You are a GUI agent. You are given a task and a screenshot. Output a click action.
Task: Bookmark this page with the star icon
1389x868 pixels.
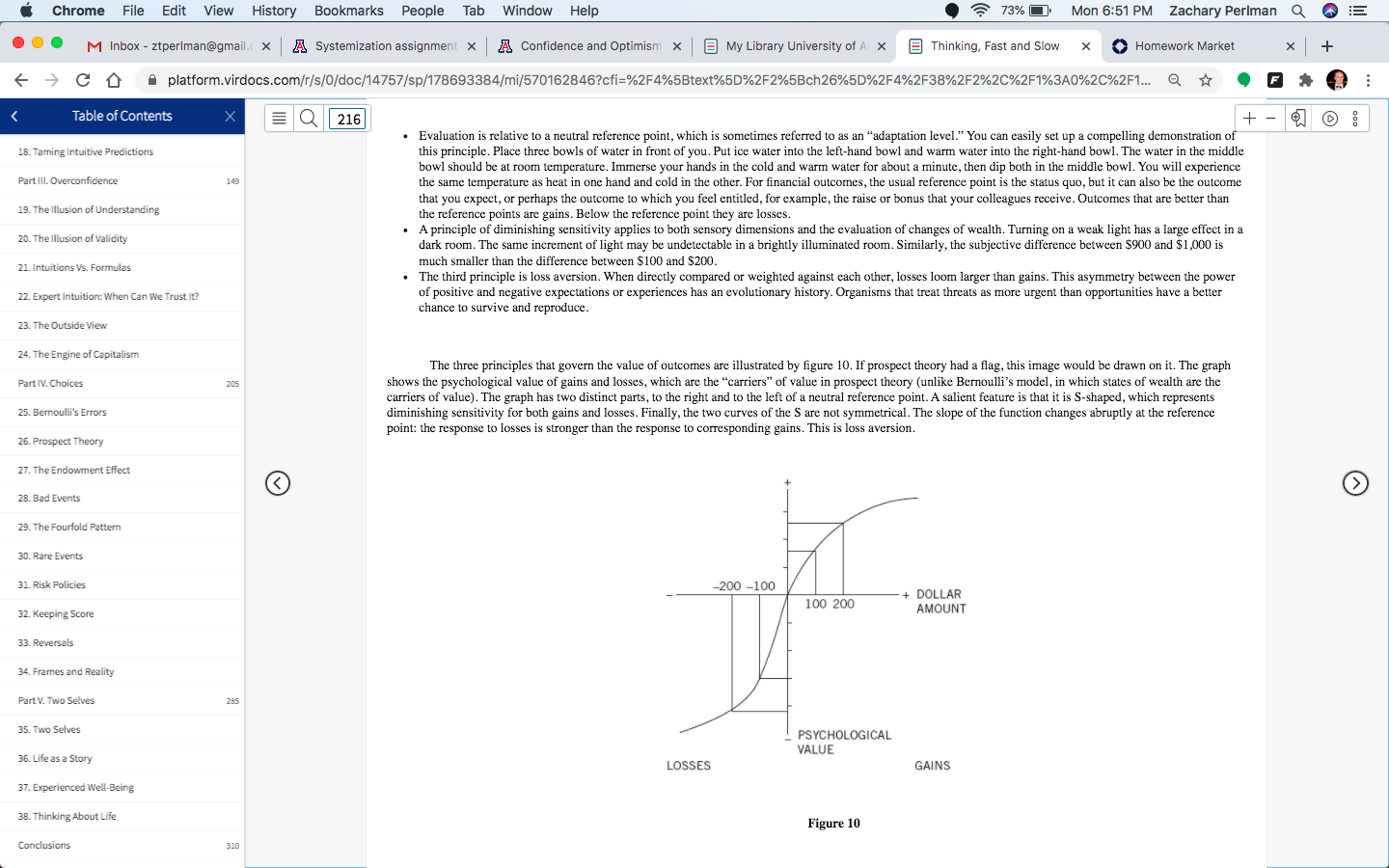(x=1206, y=80)
